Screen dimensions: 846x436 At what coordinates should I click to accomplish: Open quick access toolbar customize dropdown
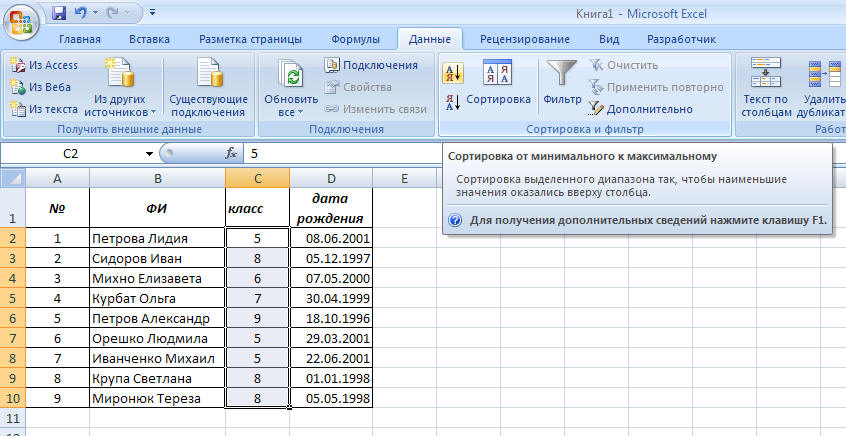151,14
